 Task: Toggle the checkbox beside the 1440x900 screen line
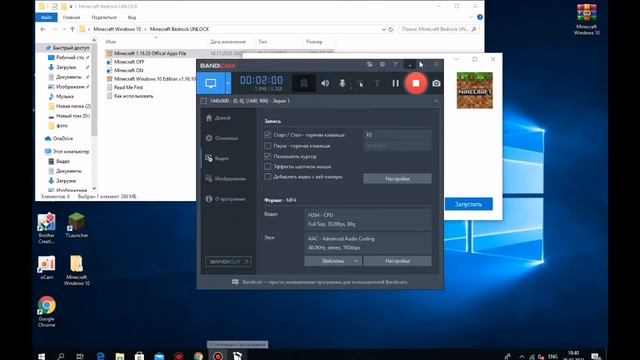point(204,101)
